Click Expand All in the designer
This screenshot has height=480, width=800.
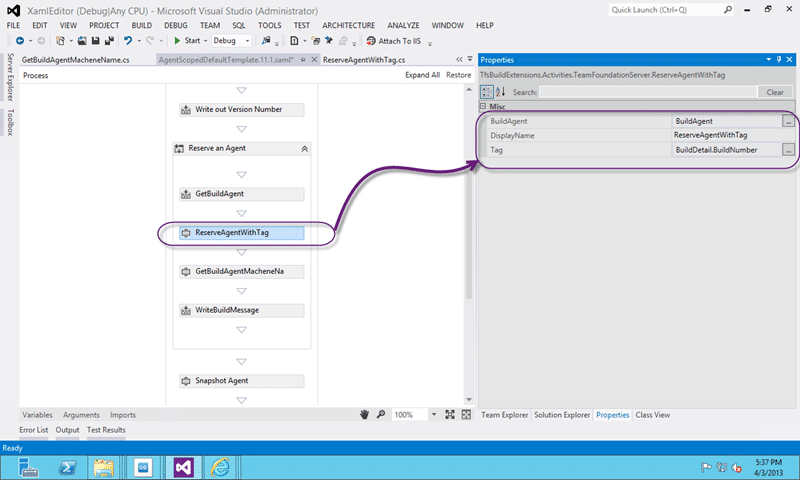(x=422, y=75)
